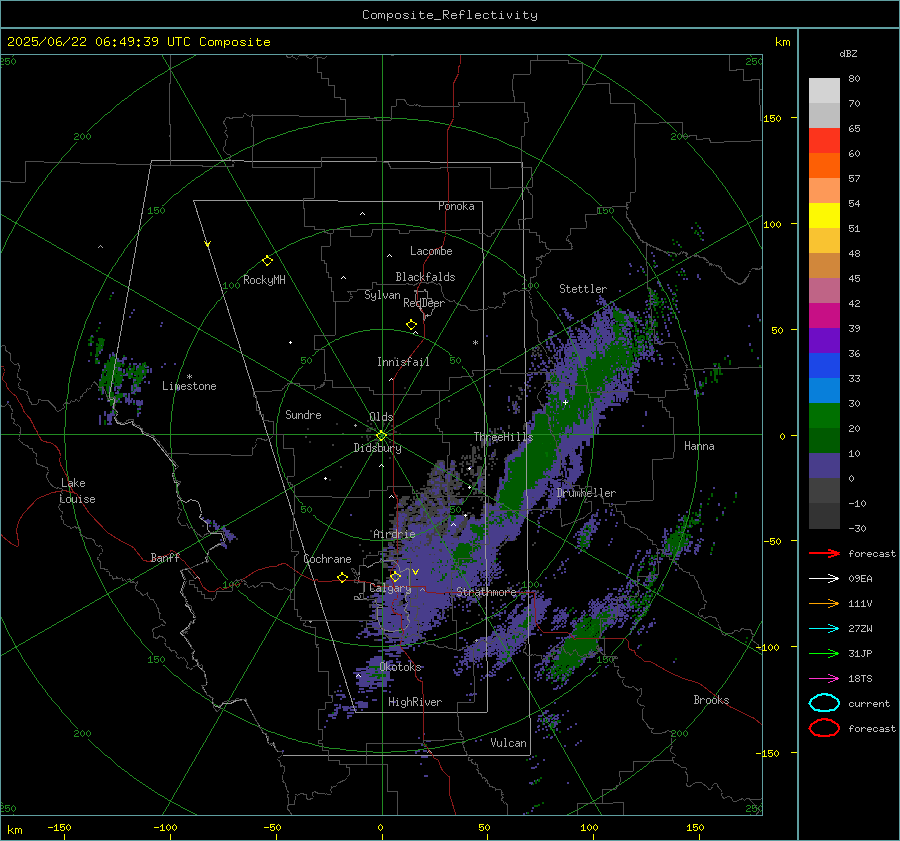
Task: Click the Lacombe label
Action: [431, 251]
